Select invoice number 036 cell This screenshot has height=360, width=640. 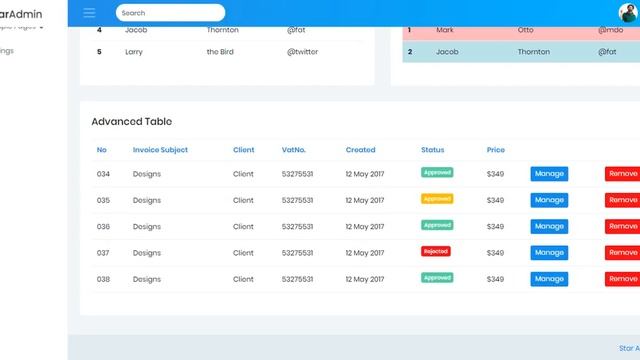tap(103, 227)
